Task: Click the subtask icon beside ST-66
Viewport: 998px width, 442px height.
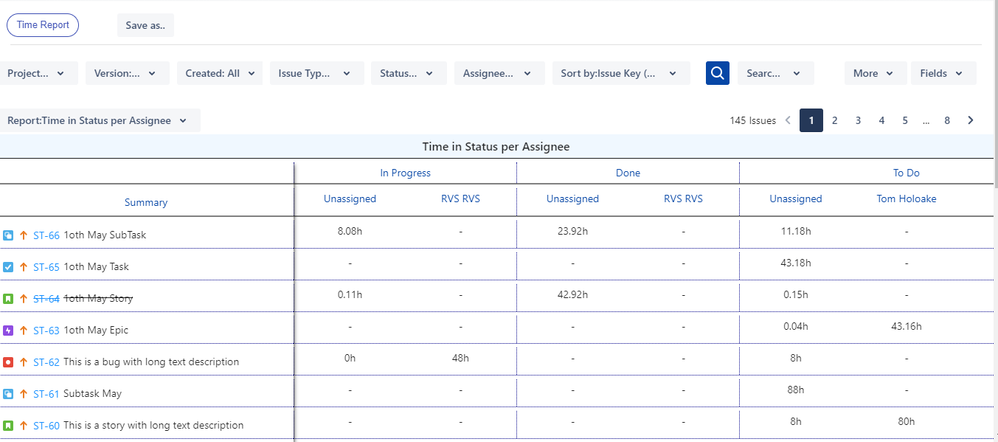Action: pyautogui.click(x=8, y=235)
